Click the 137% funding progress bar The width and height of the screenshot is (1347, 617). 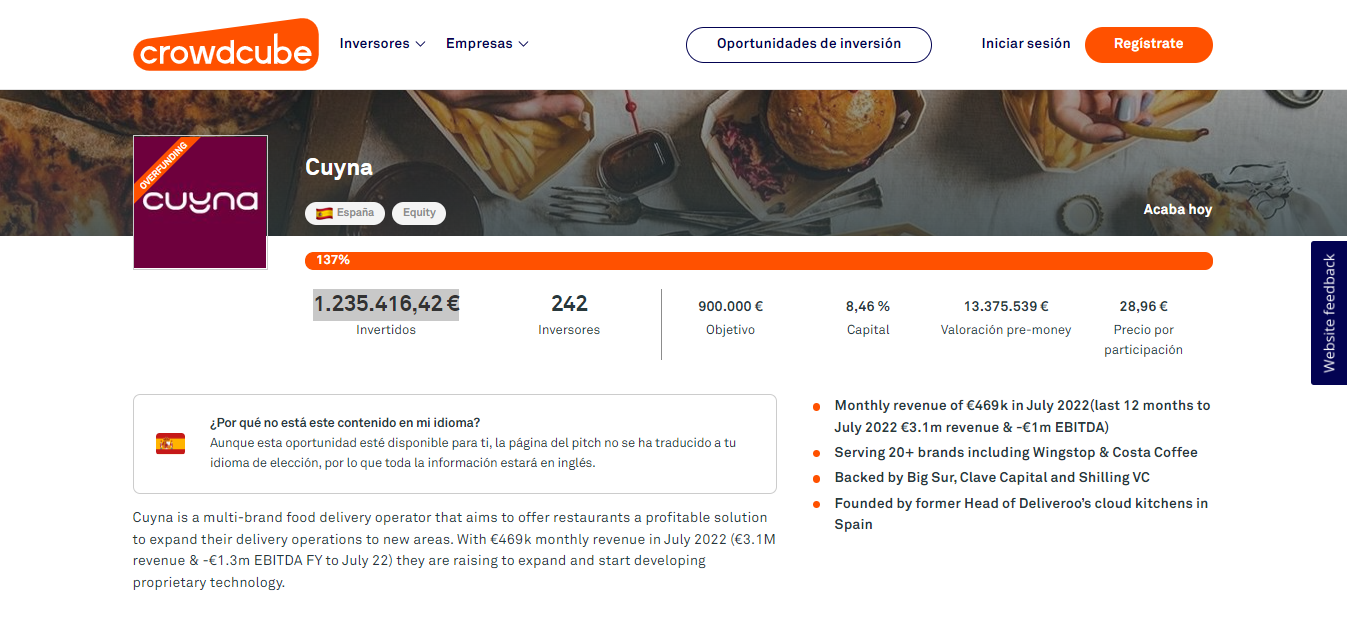pyautogui.click(x=758, y=261)
